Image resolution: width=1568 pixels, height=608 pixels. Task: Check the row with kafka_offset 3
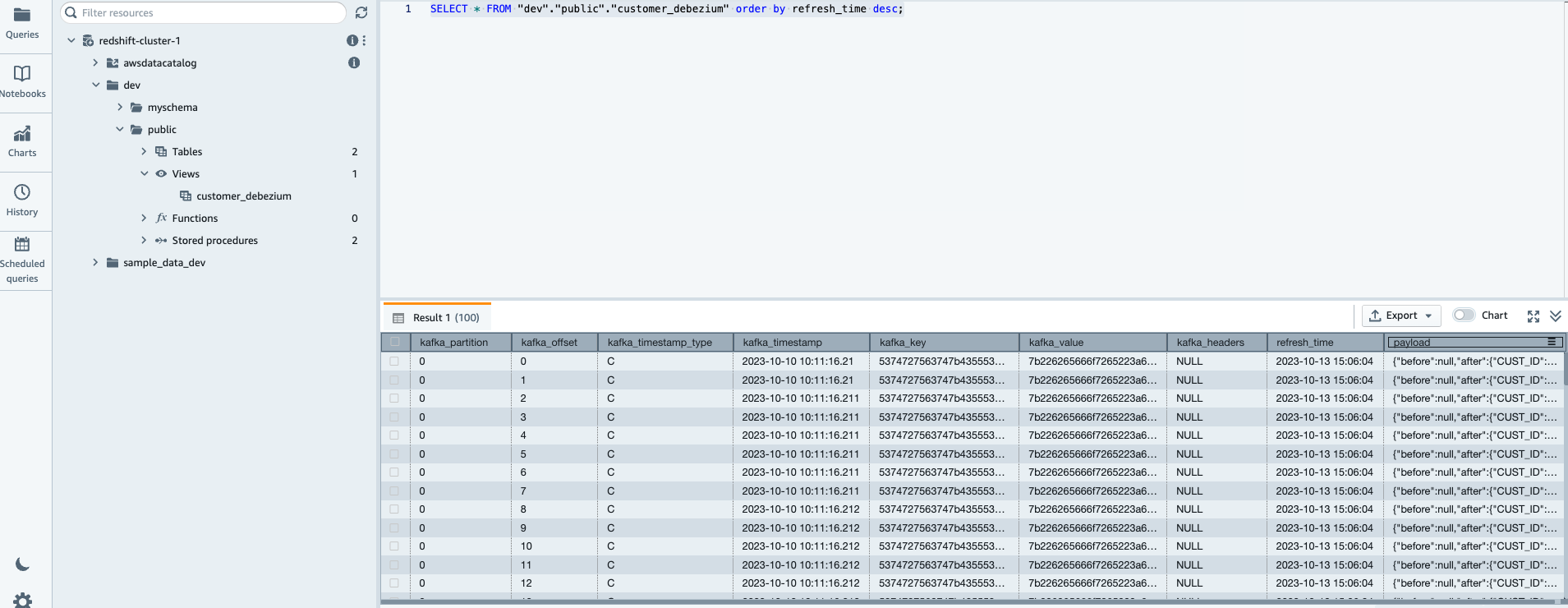click(394, 417)
